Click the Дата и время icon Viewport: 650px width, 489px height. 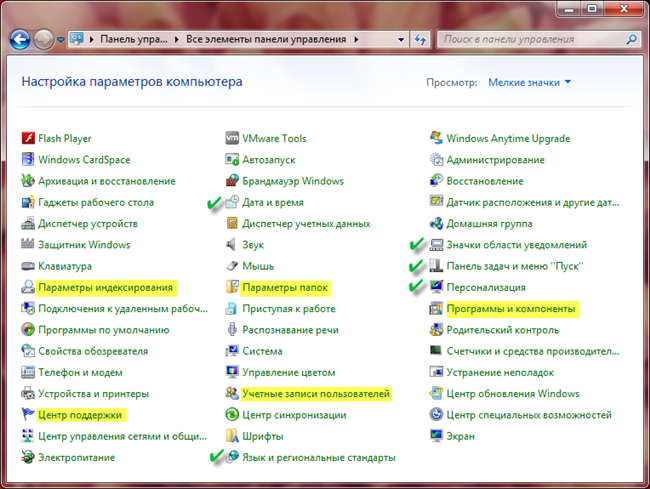coord(232,202)
